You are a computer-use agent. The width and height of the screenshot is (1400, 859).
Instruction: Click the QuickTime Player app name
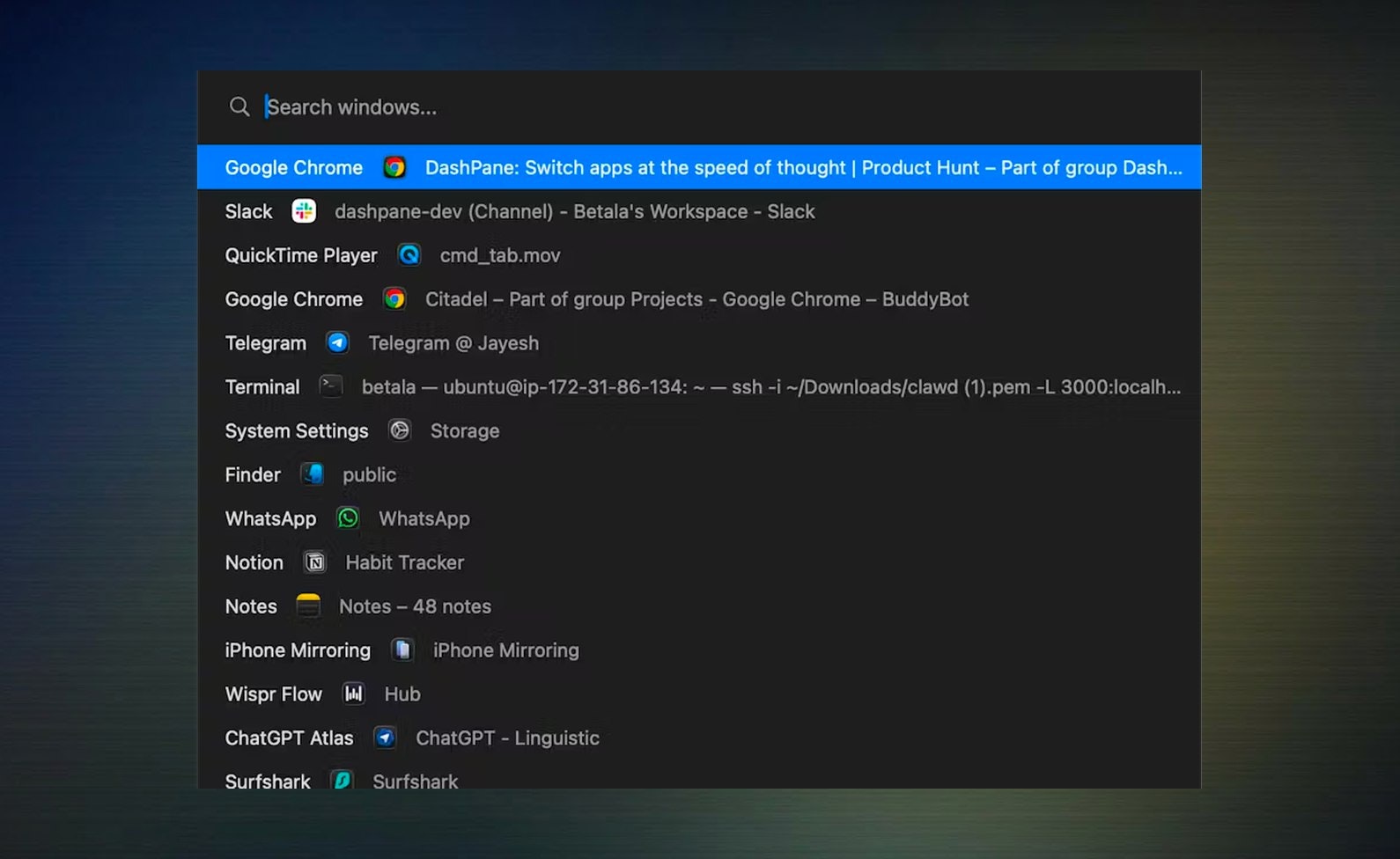301,255
